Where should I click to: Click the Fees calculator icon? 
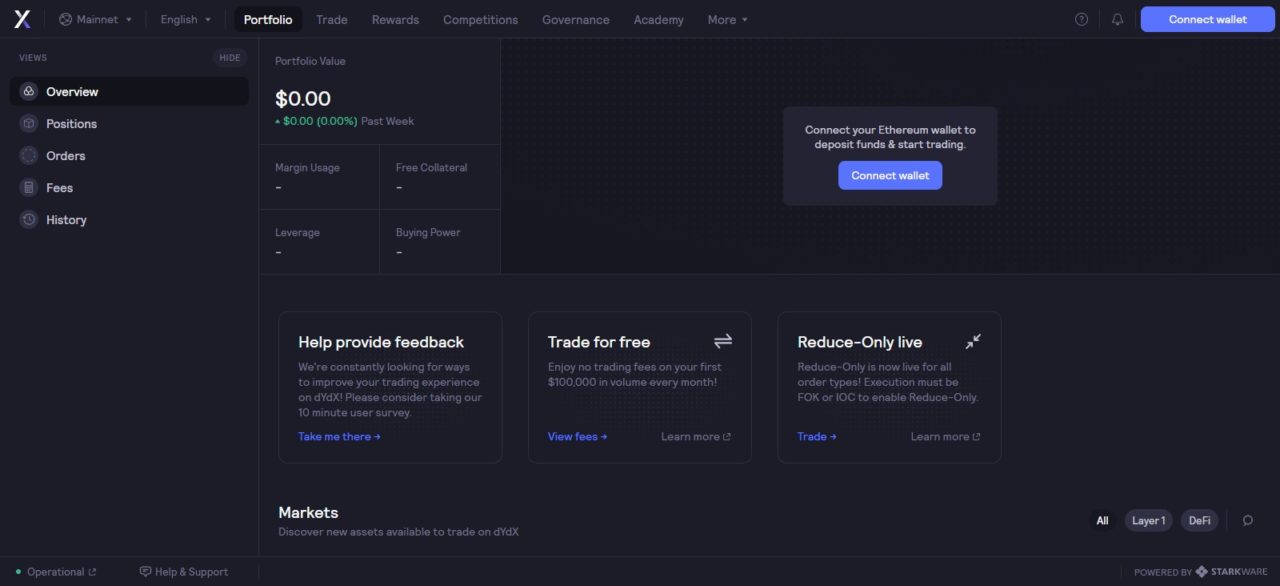[29, 187]
